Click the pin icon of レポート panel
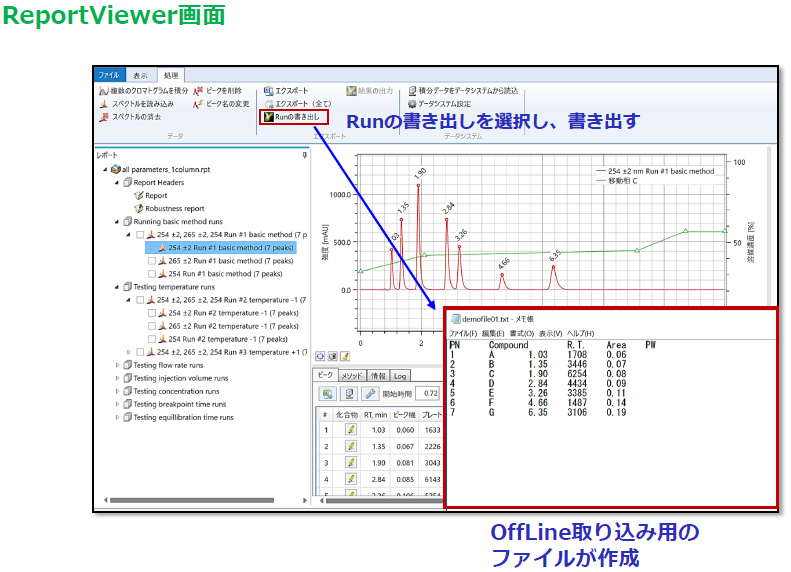Image resolution: width=791 pixels, height=572 pixels. pyautogui.click(x=304, y=155)
